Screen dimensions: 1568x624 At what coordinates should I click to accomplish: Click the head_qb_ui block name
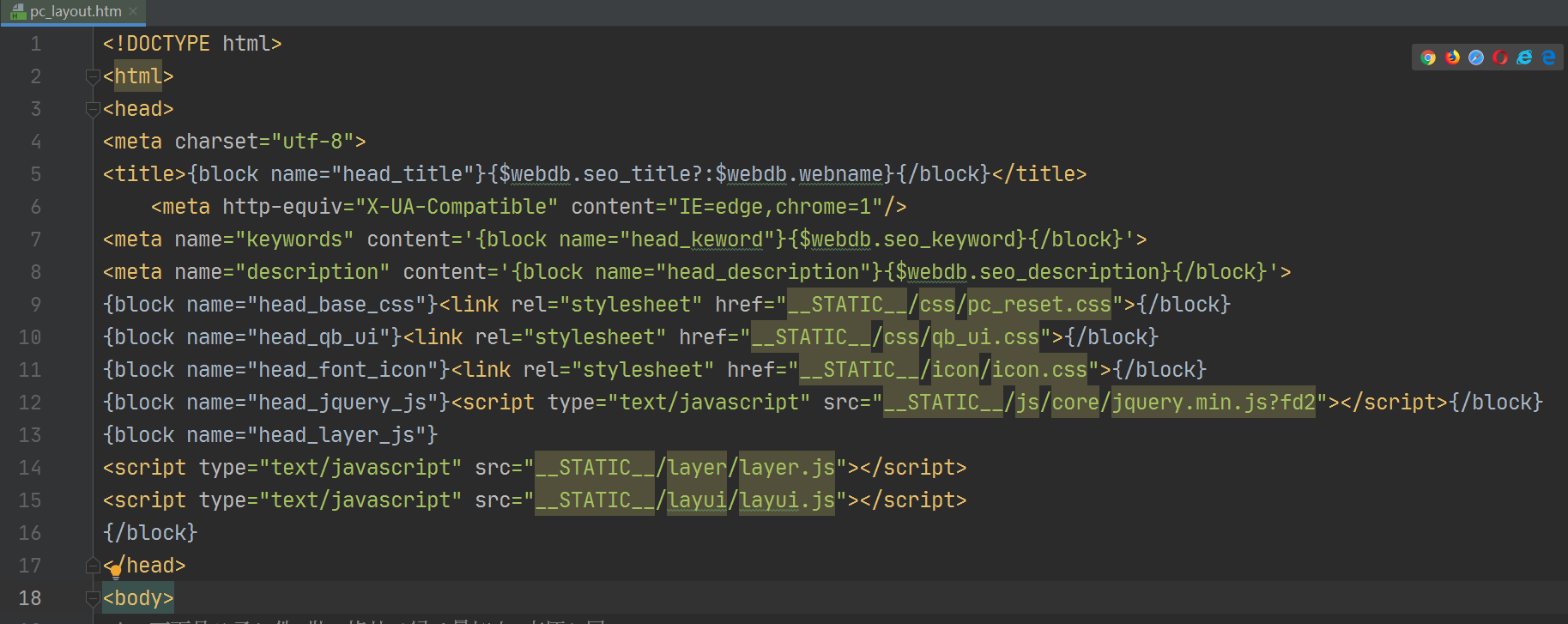pyautogui.click(x=318, y=337)
